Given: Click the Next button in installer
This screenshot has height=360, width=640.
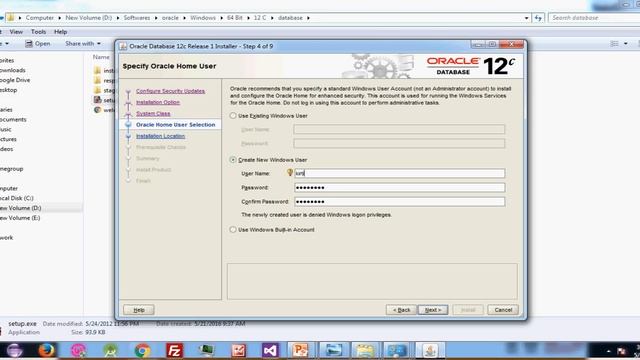Looking at the screenshot, I should pyautogui.click(x=433, y=310).
